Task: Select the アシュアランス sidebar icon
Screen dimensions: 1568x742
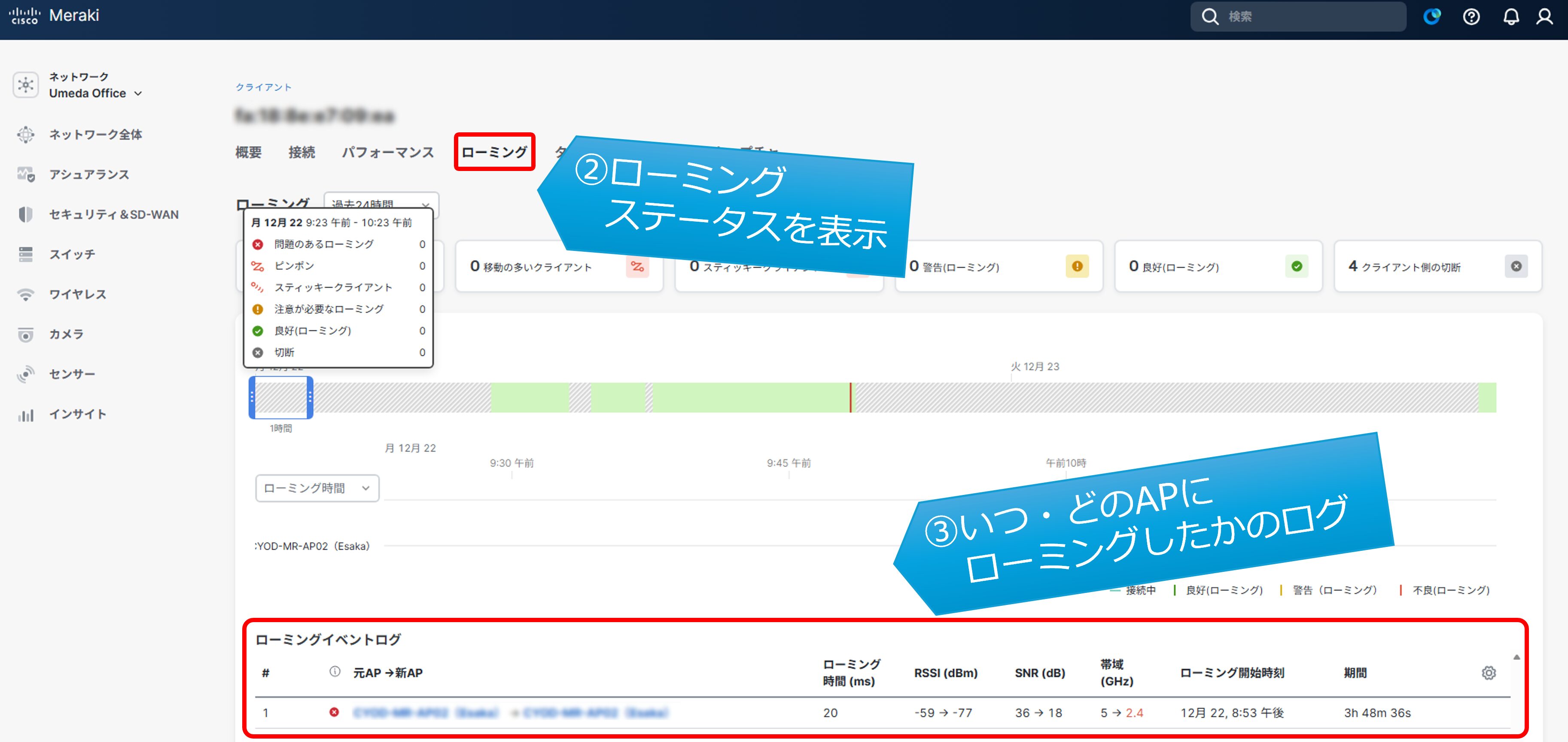Action: [x=25, y=174]
